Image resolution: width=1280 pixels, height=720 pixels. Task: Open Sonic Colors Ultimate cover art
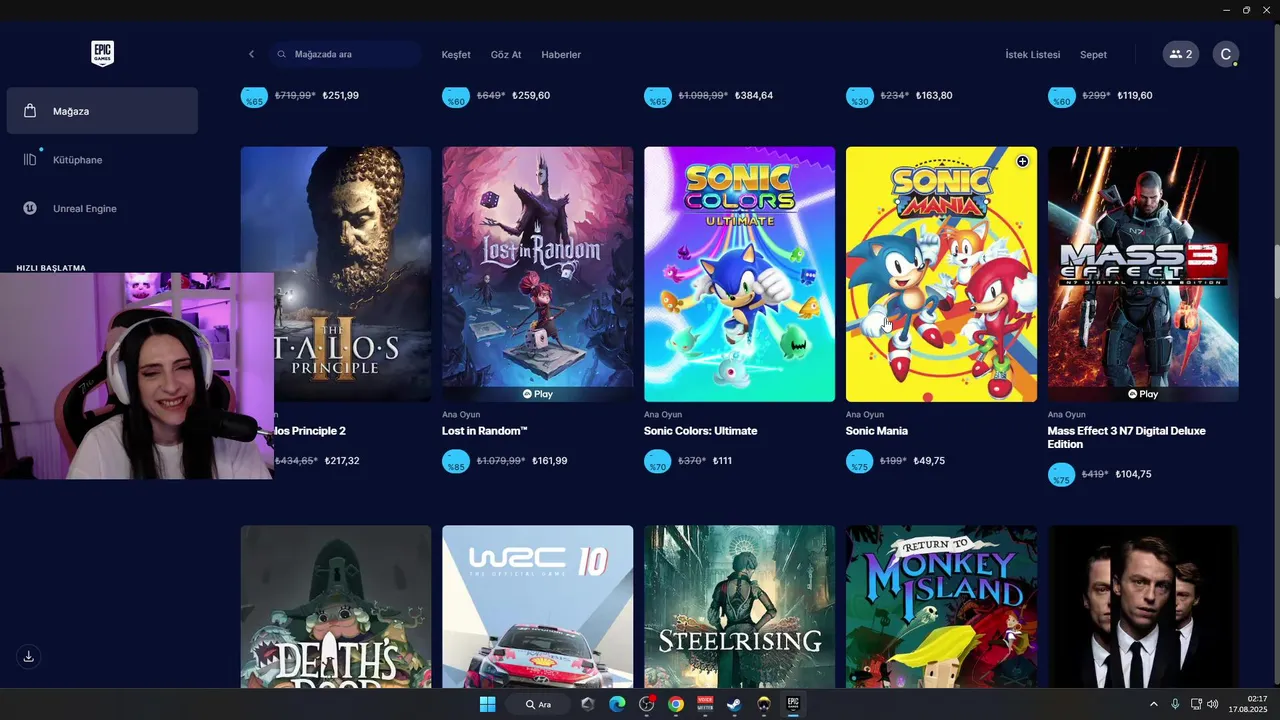point(739,274)
